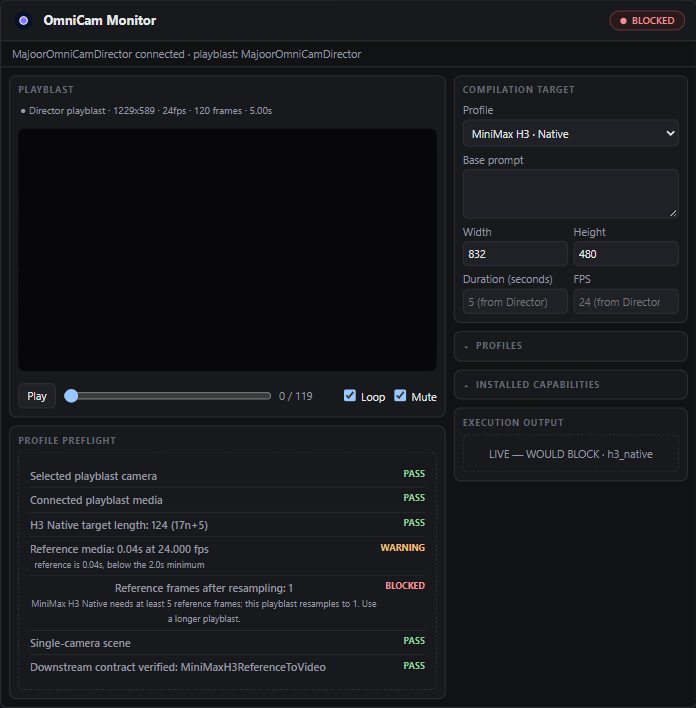Image resolution: width=696 pixels, height=708 pixels.
Task: Click the 'reference is 0.04s, below the 2.0s minimum' note
Action: click(119, 565)
